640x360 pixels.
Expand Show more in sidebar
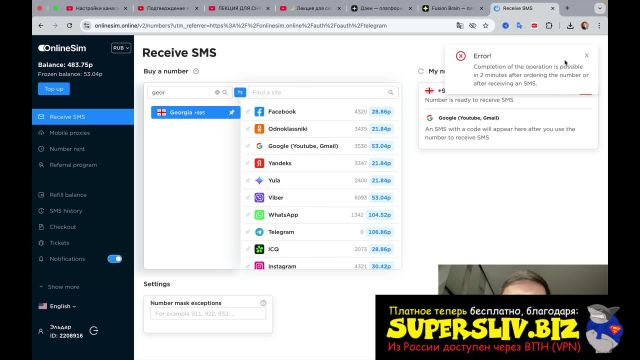(59, 287)
